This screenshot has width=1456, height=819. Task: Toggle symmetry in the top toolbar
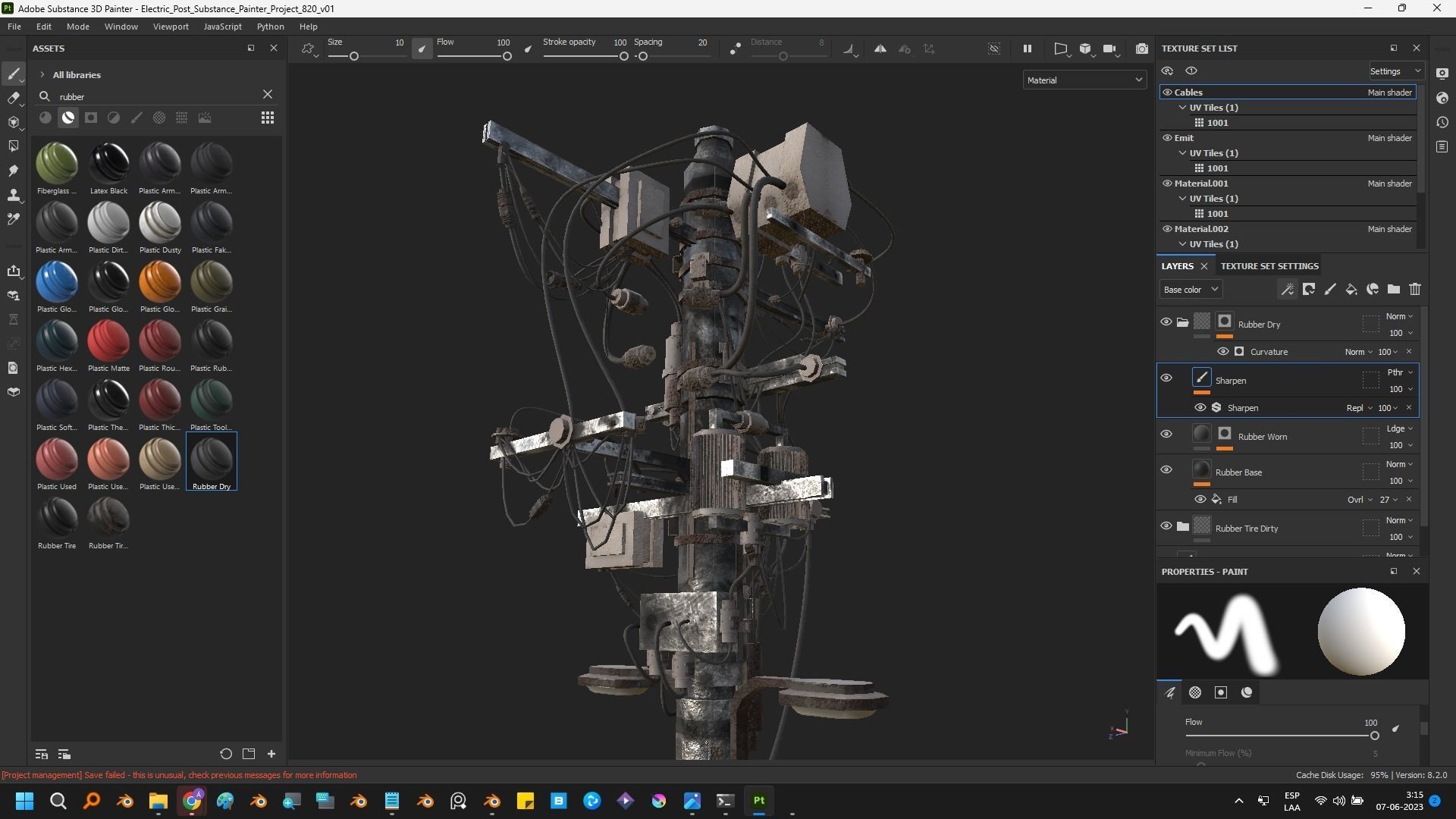880,49
